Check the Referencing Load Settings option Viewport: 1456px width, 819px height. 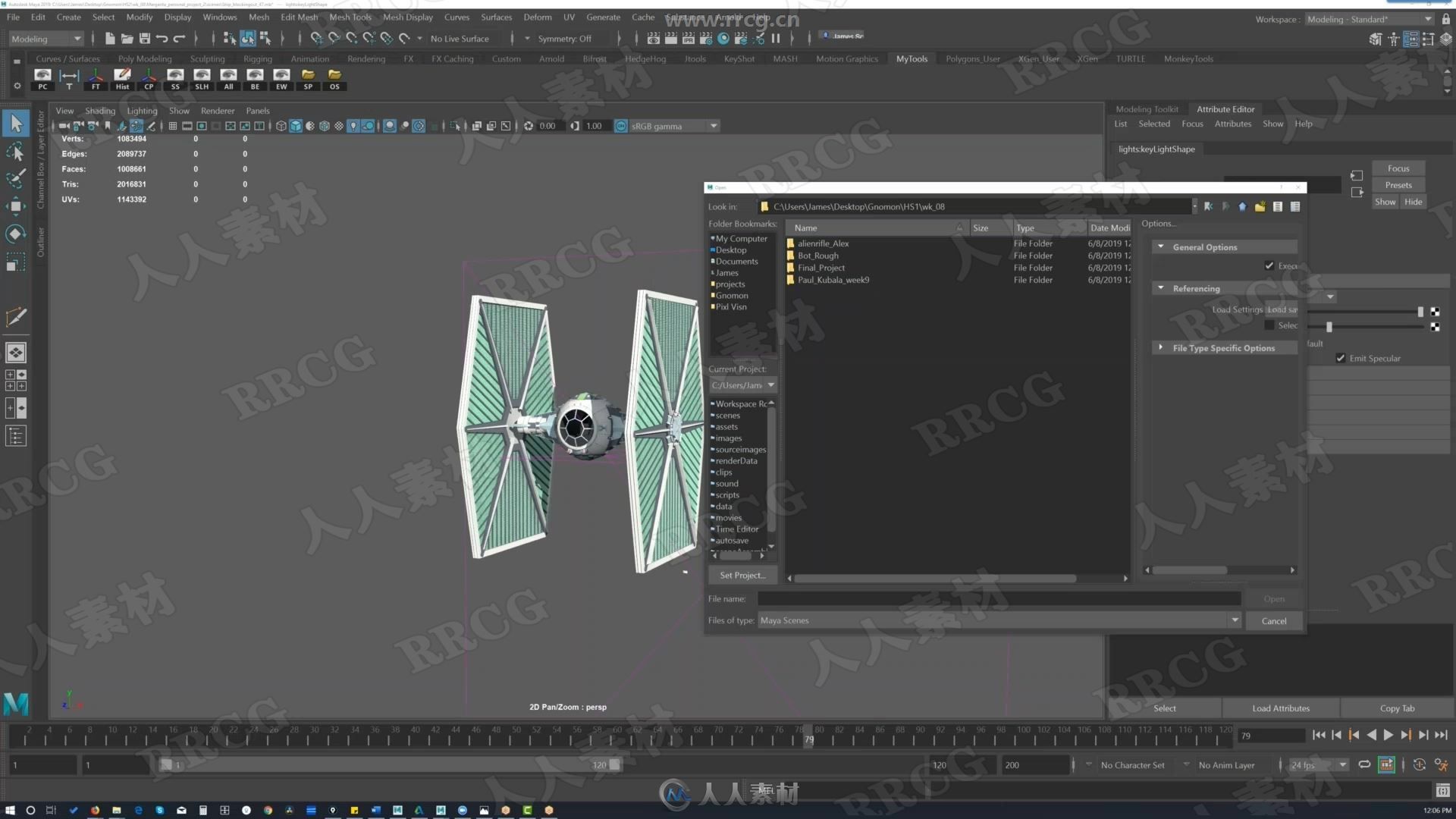(1281, 308)
